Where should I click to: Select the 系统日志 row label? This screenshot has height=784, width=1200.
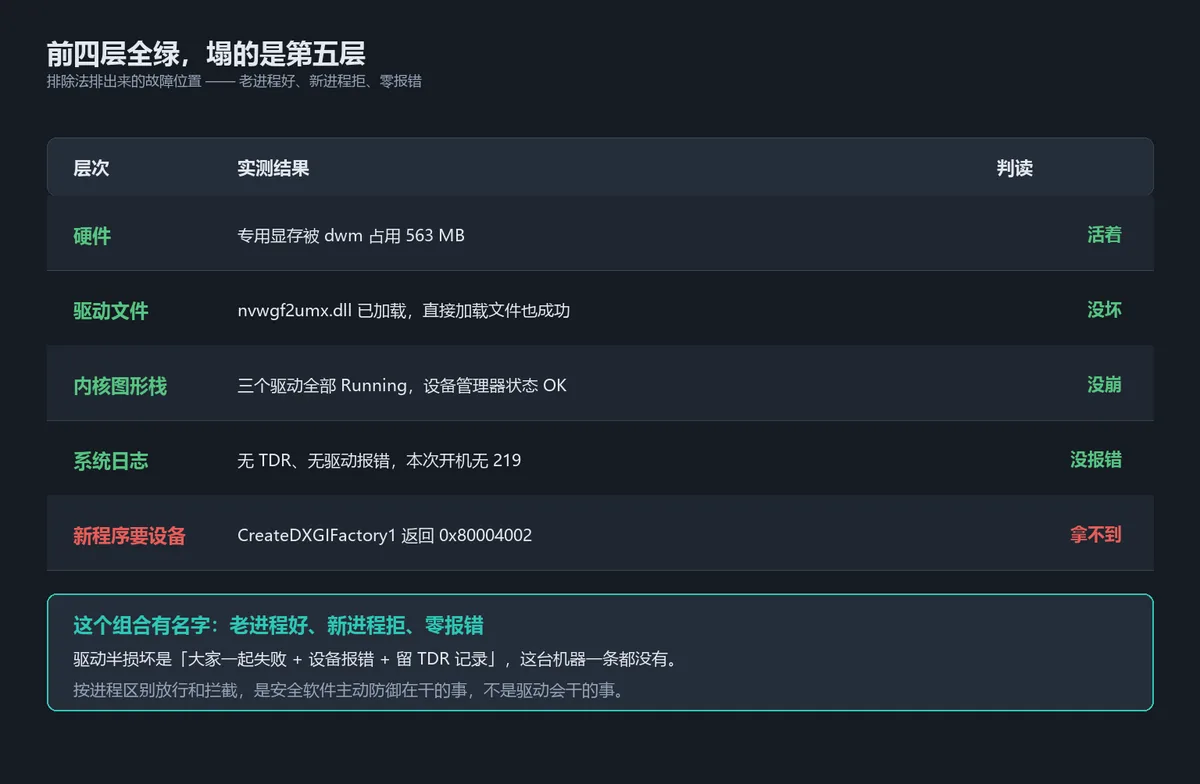111,461
